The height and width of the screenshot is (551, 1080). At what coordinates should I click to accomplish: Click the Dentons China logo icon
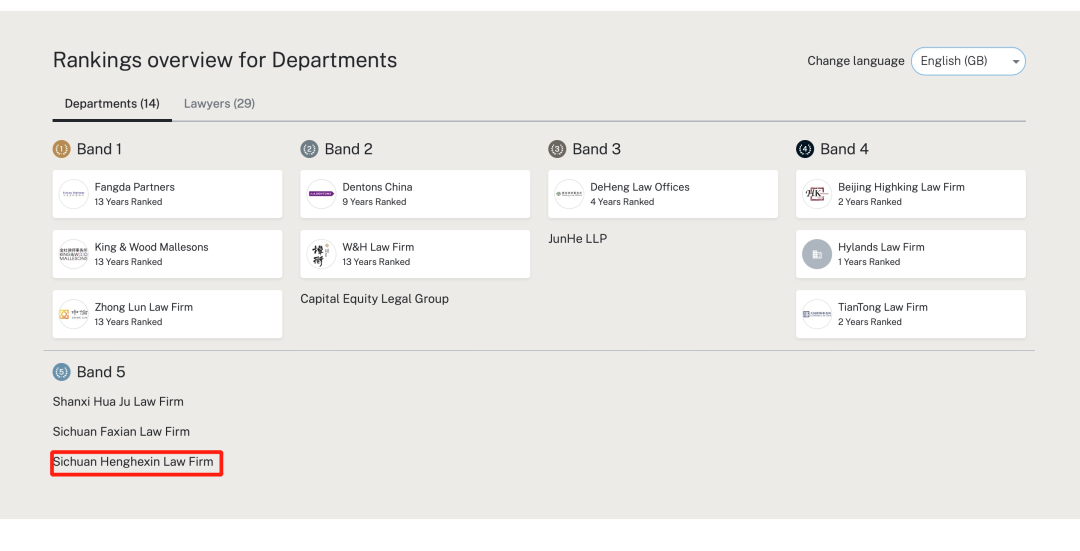pyautogui.click(x=321, y=194)
